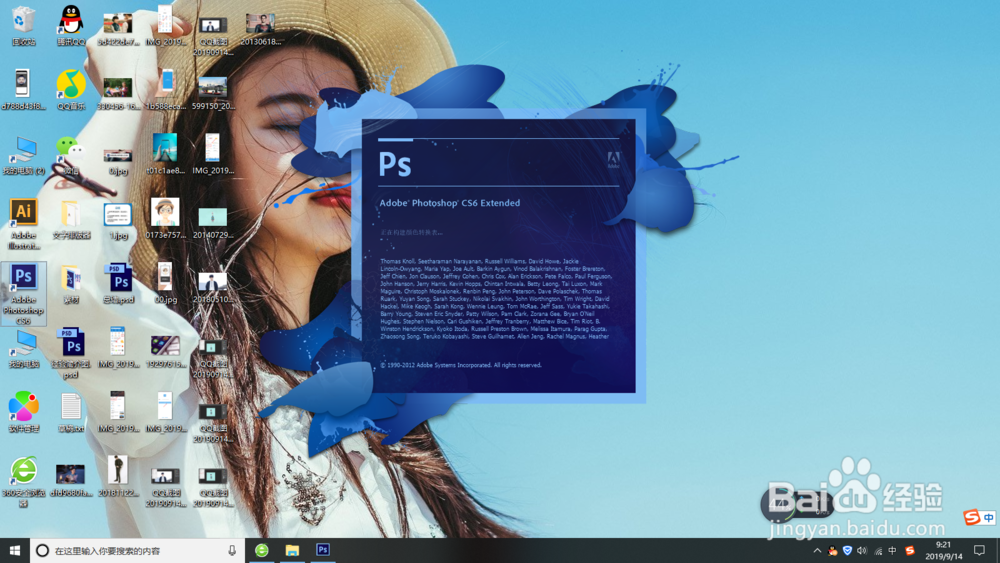1000x563 pixels.
Task: Click the Adobe logo on the splash screen
Action: coord(613,160)
